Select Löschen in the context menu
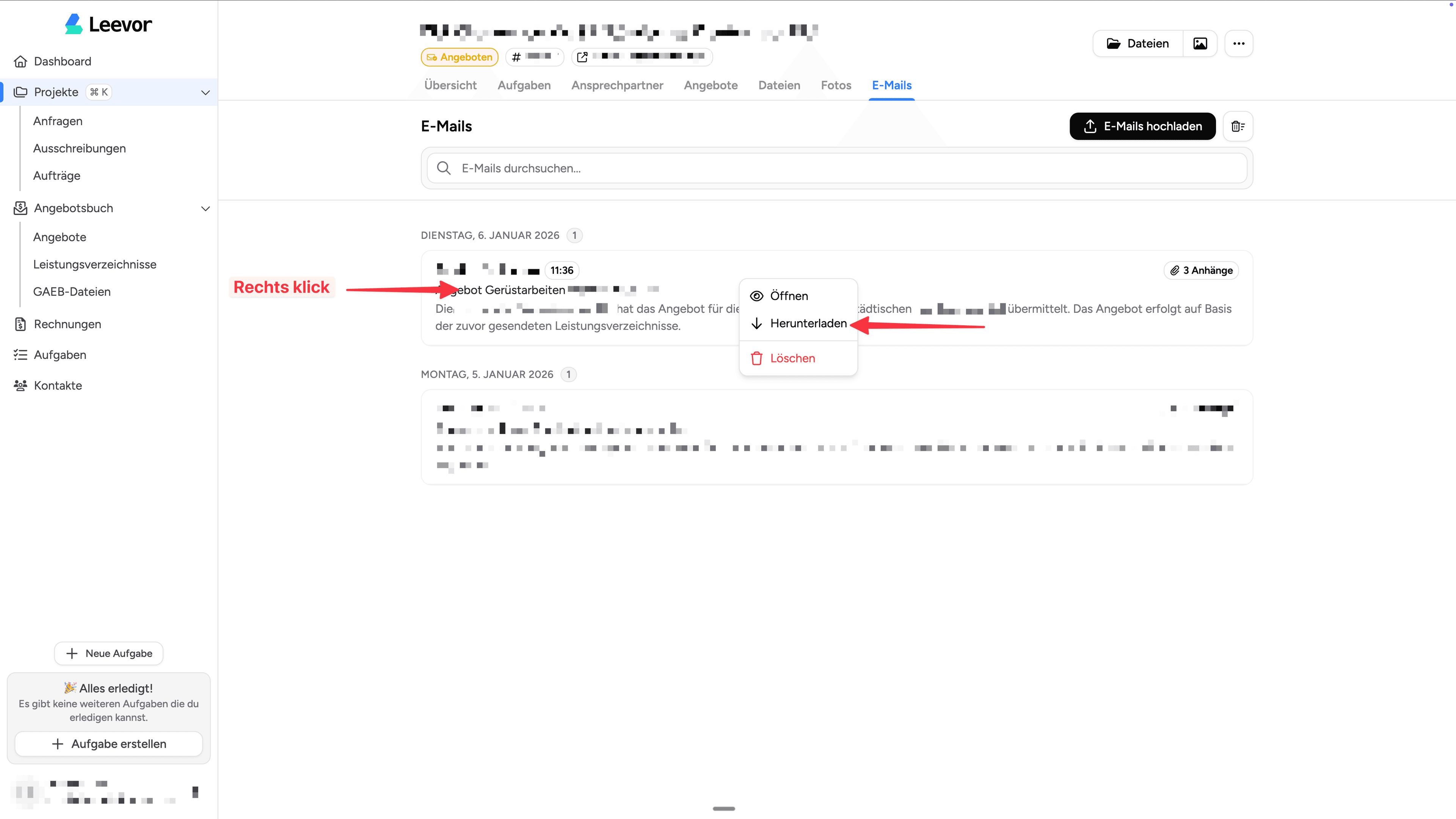The height and width of the screenshot is (819, 1456). pos(792,358)
